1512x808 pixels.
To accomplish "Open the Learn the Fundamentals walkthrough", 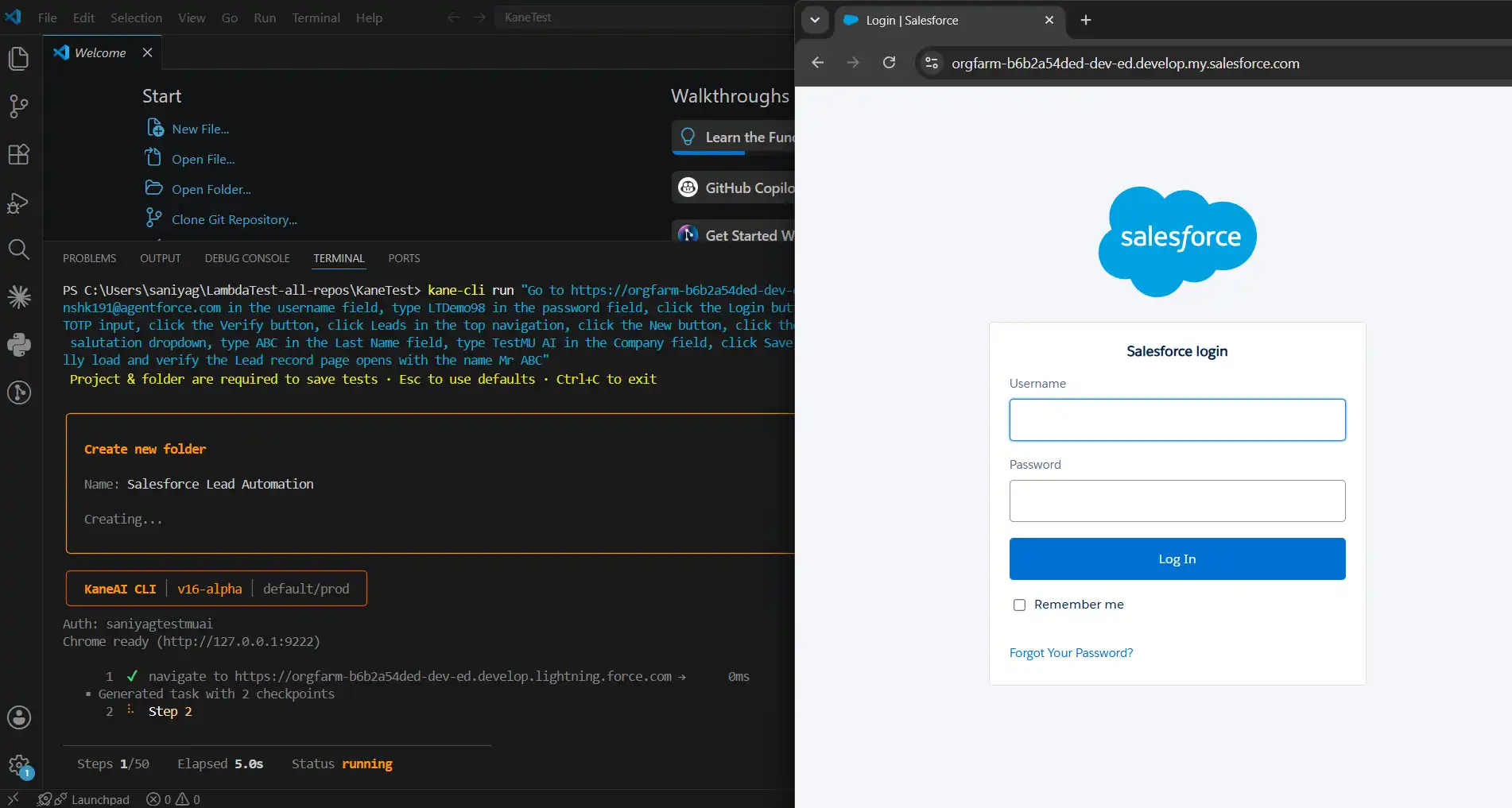I will pyautogui.click(x=733, y=137).
